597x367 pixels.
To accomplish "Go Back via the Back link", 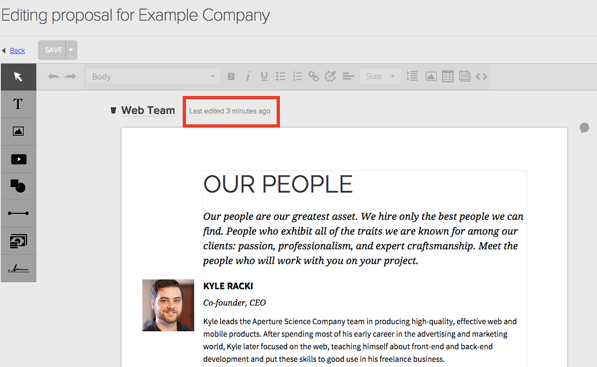I will coord(17,50).
